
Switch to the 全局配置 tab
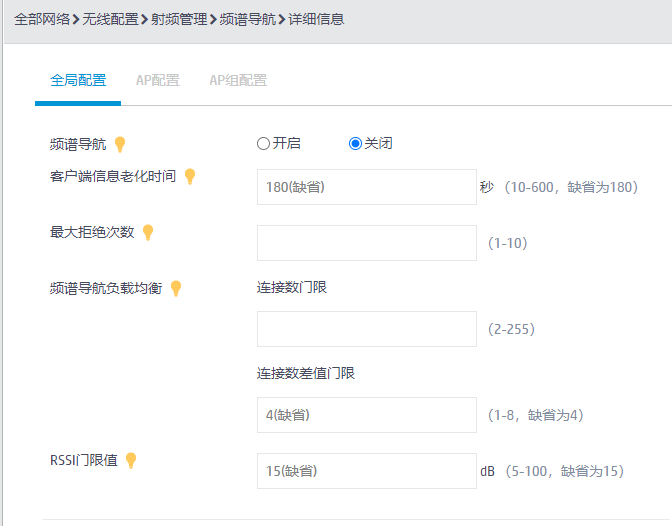point(78,80)
